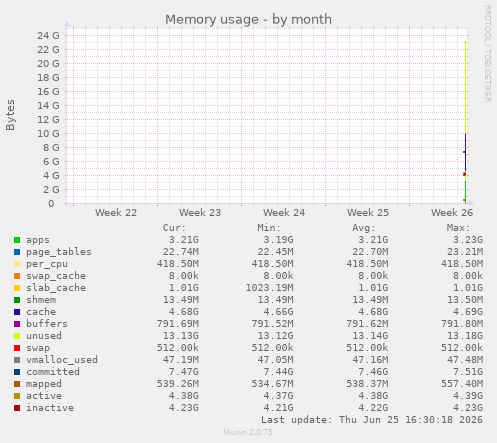Click the swap red legend swatch
This screenshot has height=443, width=497.
coord(17,348)
